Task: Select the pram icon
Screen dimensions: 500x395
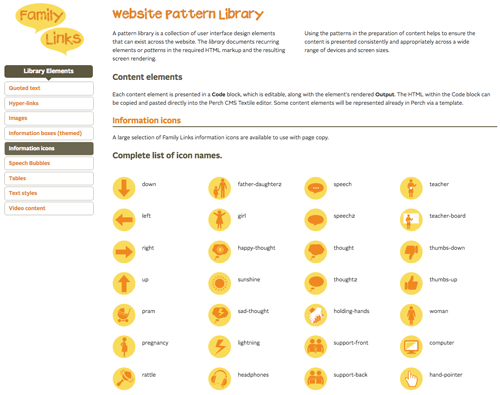Action: pos(124,315)
